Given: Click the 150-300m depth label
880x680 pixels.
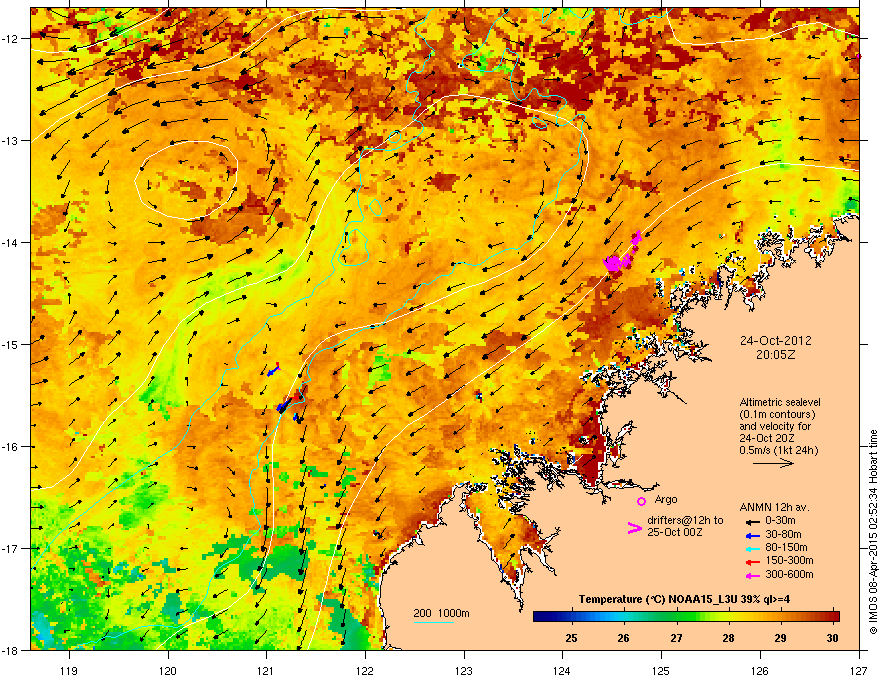Looking at the screenshot, I should [789, 560].
